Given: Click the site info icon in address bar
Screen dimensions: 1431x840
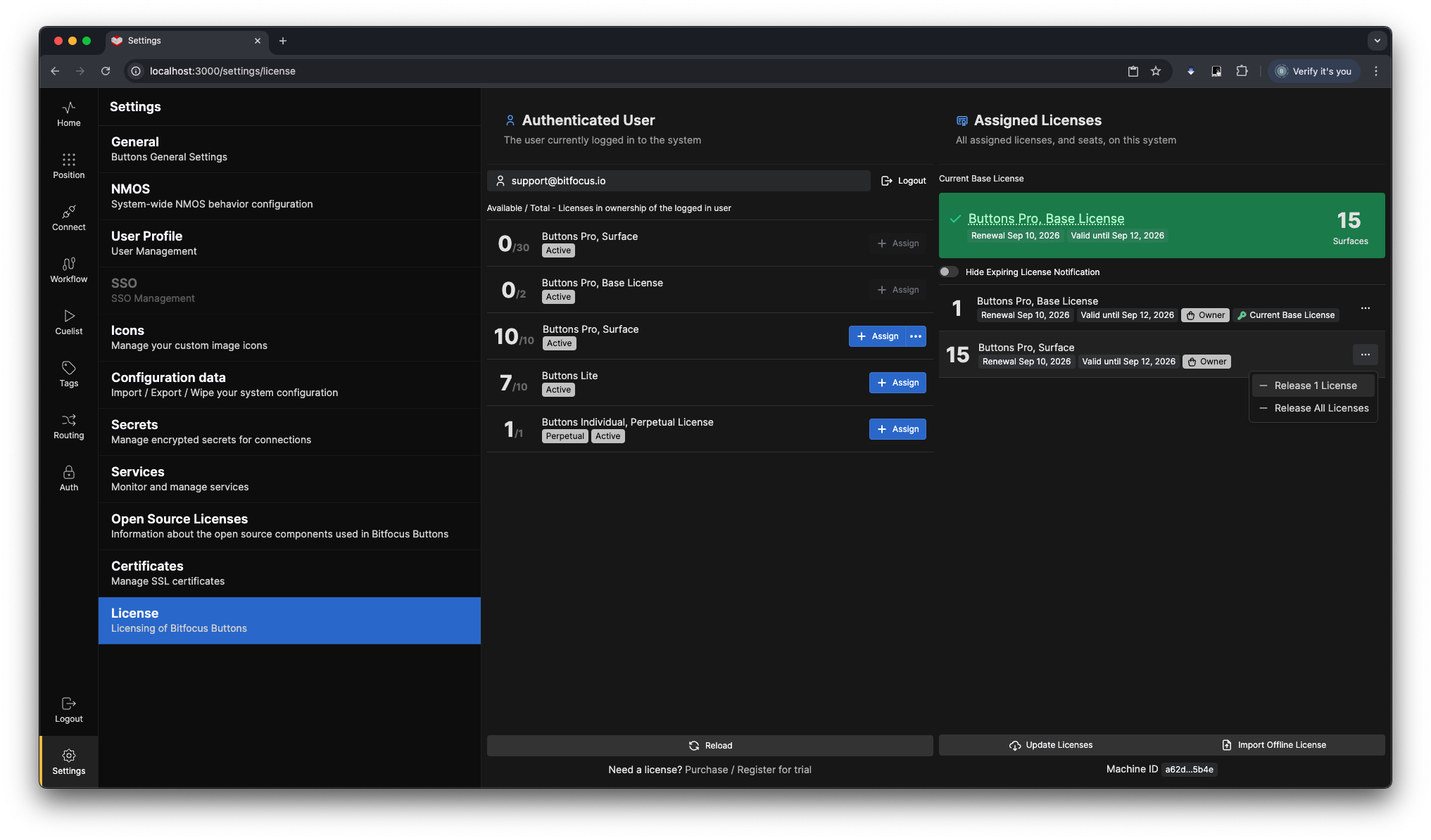Looking at the screenshot, I should tap(136, 71).
